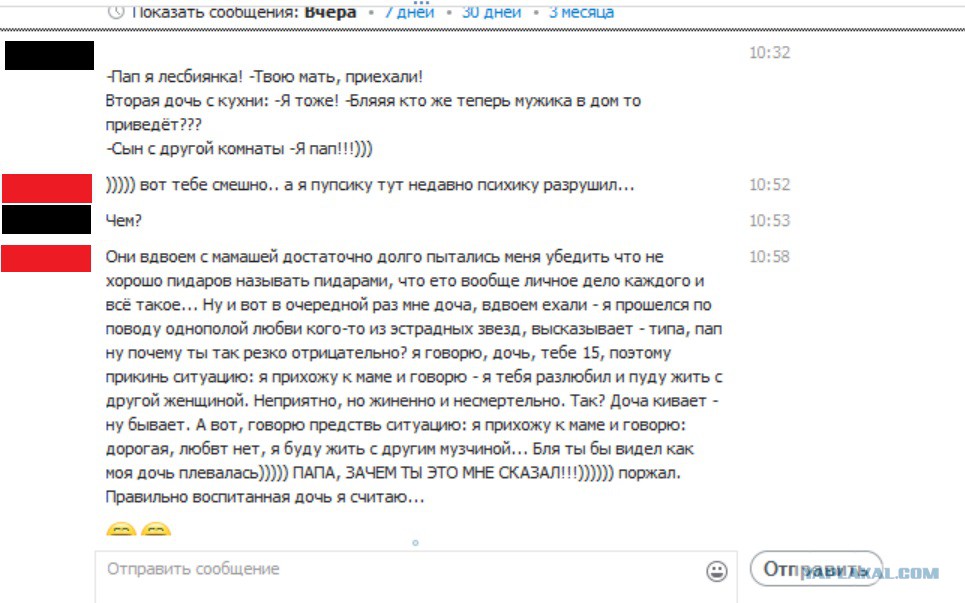Viewport: 965px width, 603px height.
Task: Show messages from the last 7 дней
Action: (410, 12)
